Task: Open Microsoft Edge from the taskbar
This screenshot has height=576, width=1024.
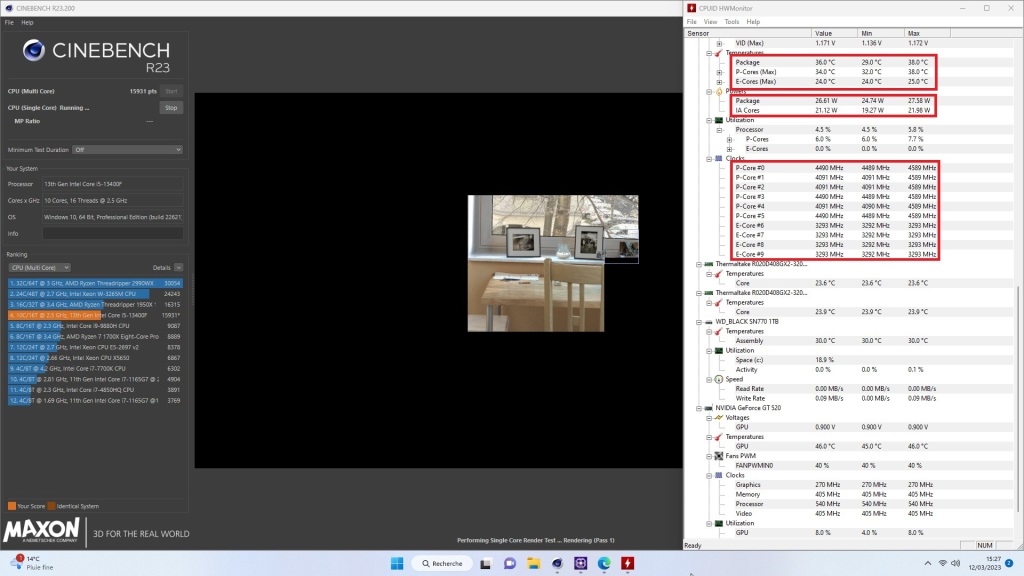Action: [x=604, y=563]
